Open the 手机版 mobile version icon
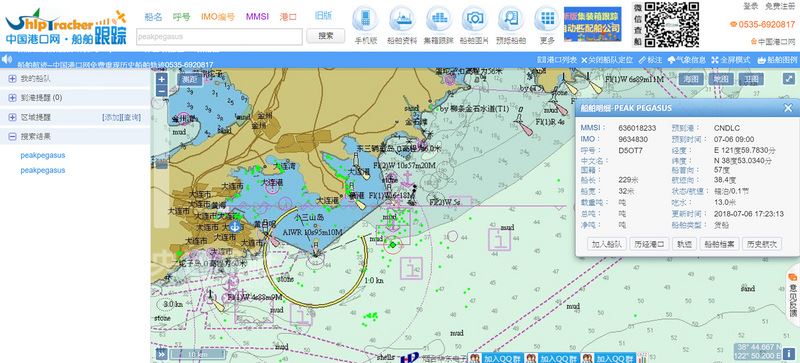 (366, 19)
